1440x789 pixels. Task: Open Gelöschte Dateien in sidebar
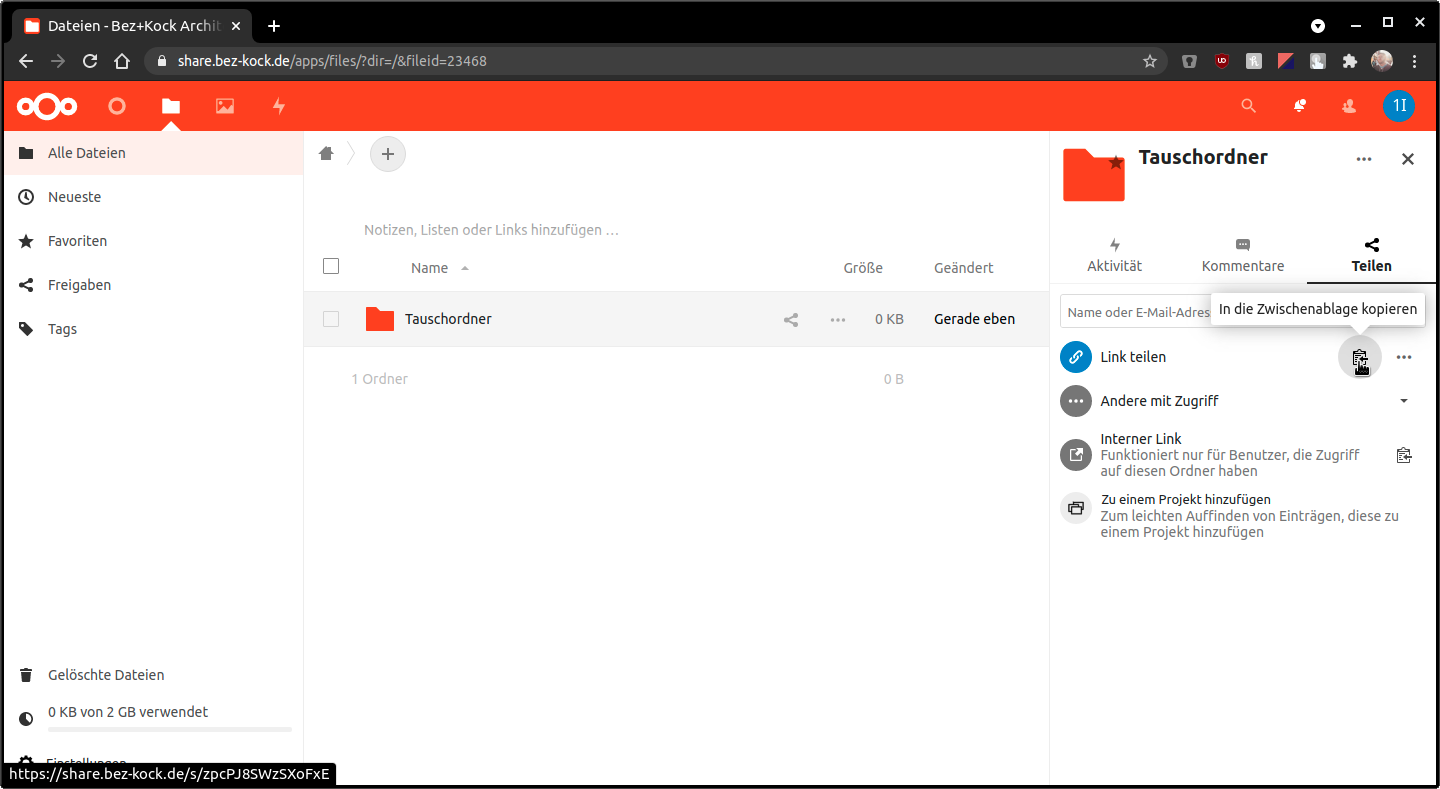point(106,675)
